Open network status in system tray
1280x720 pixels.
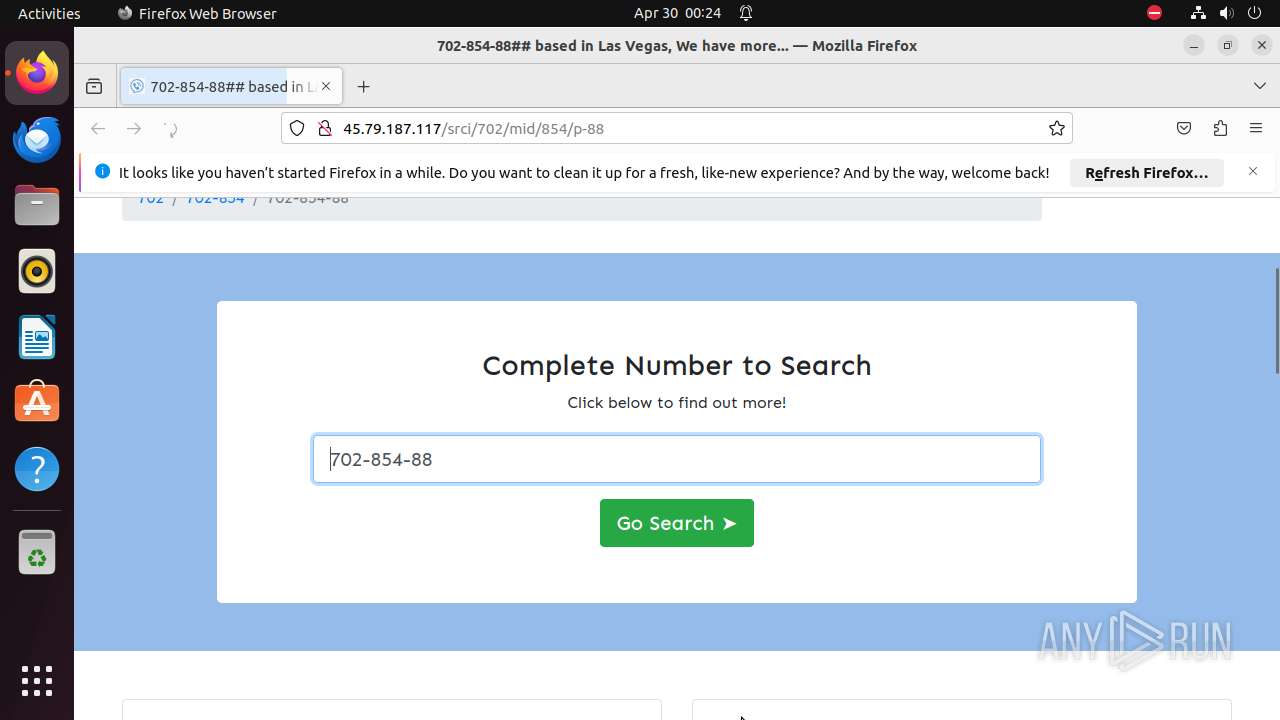pos(1198,13)
